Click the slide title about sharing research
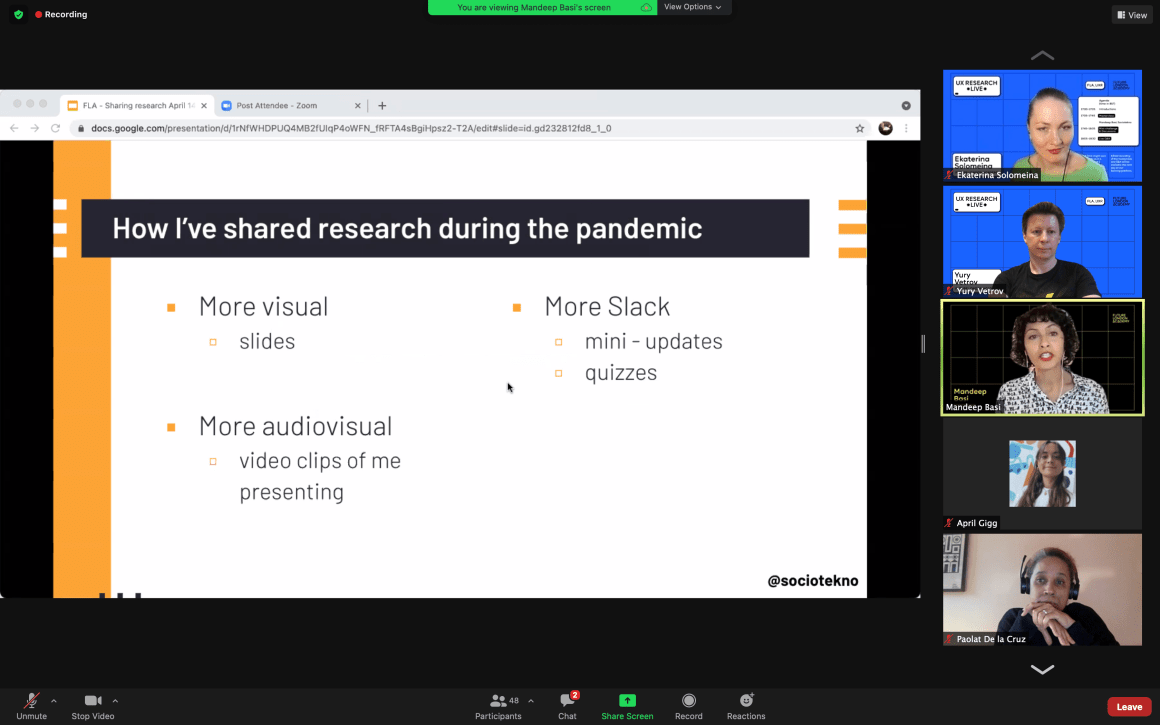 coord(407,228)
